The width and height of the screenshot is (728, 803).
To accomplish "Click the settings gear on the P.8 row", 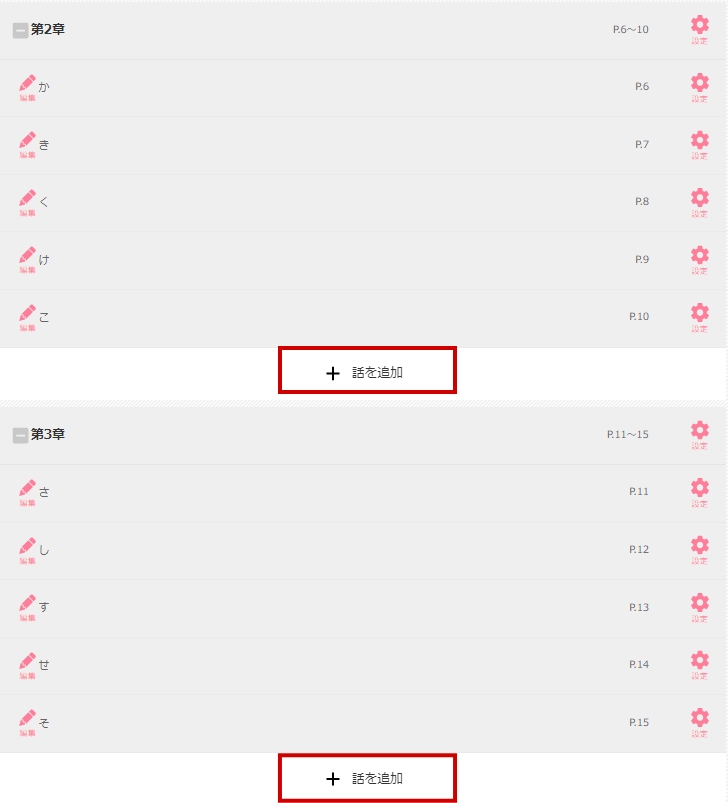I will (x=700, y=203).
